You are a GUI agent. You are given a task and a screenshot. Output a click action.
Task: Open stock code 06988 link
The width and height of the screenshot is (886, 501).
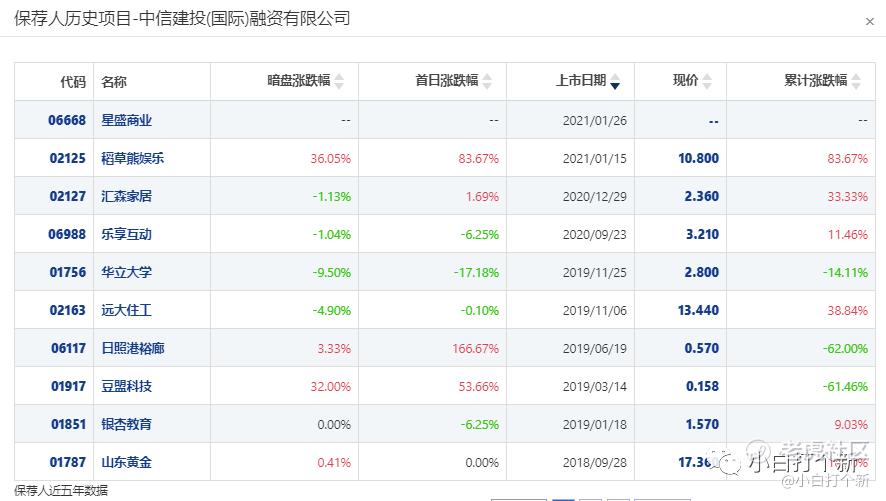(67, 234)
